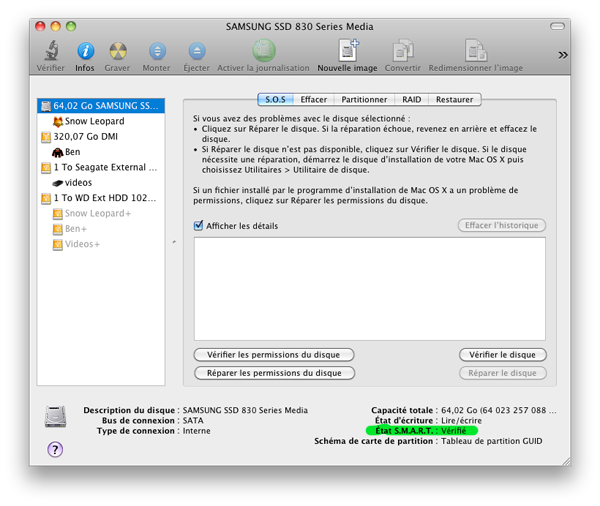Select the 64,02 Go SAMSUNG SSD disk
Viewport: 600px width, 506px height.
point(101,106)
